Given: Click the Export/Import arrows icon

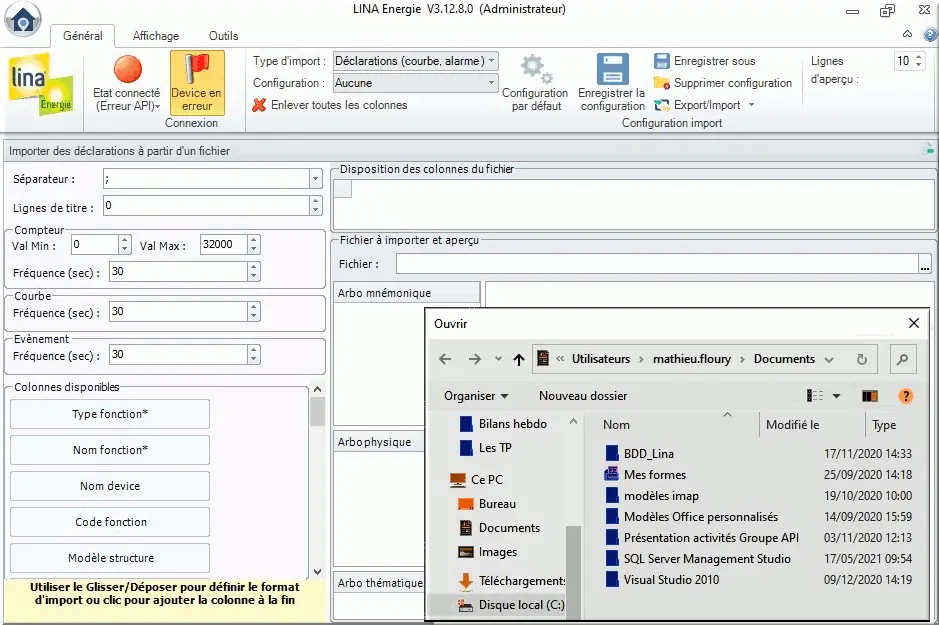Looking at the screenshot, I should [x=661, y=105].
